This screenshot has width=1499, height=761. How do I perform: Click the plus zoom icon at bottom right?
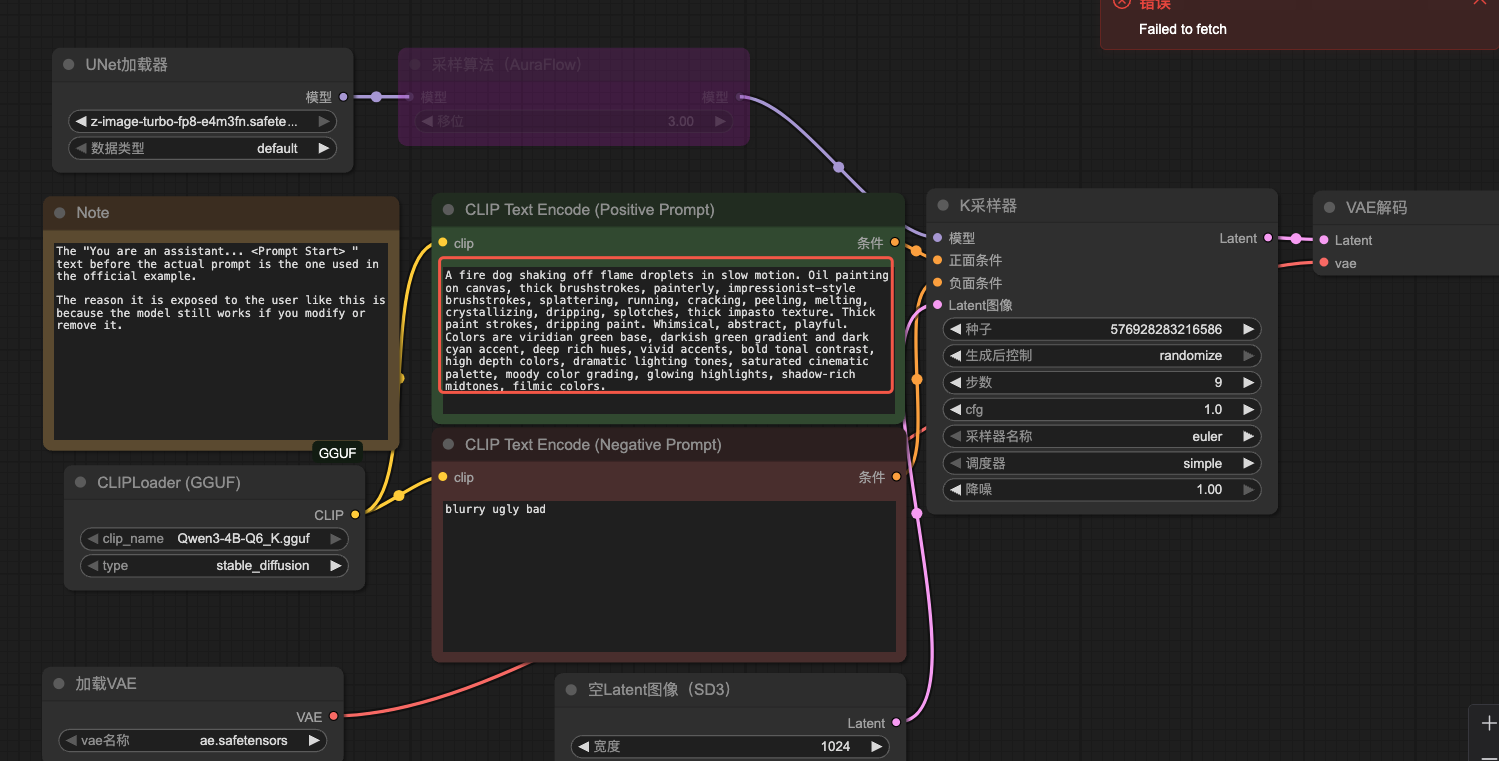(x=1488, y=723)
